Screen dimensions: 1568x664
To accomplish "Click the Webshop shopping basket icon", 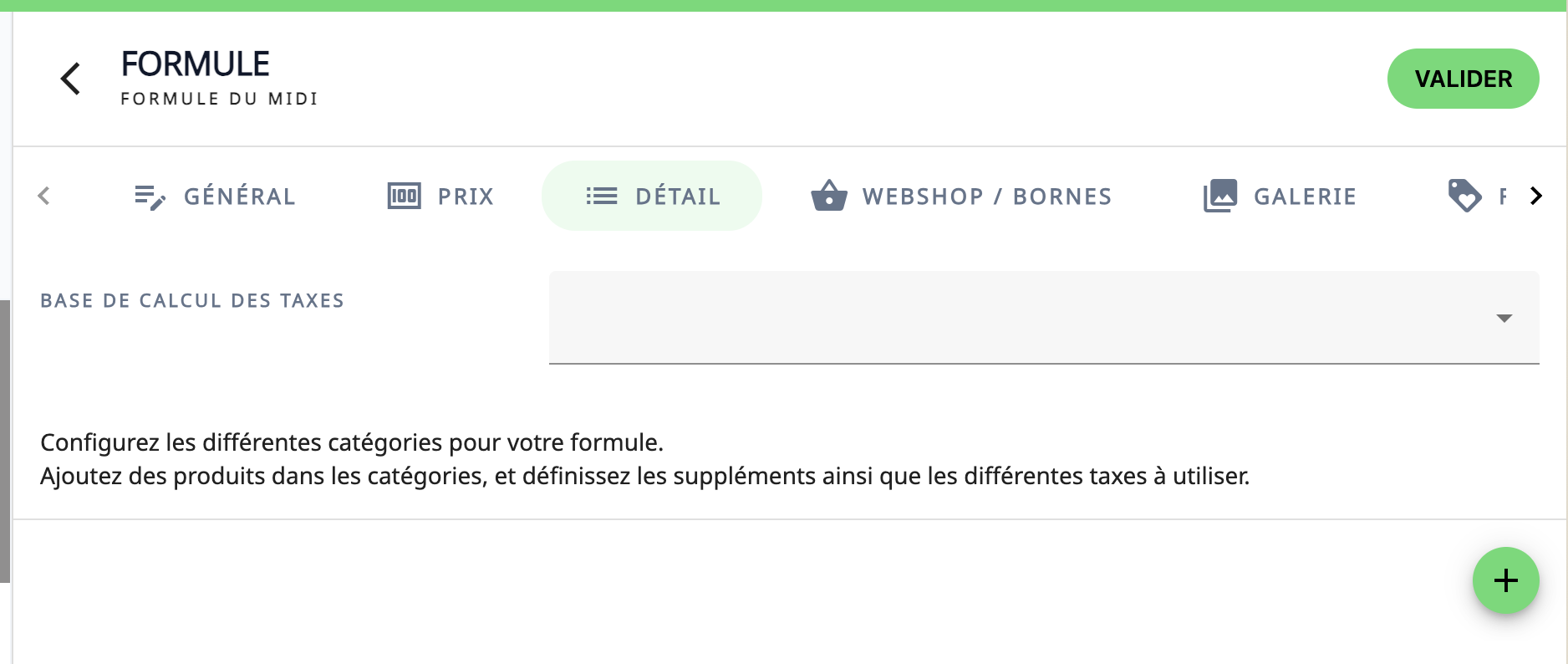I will 829,197.
